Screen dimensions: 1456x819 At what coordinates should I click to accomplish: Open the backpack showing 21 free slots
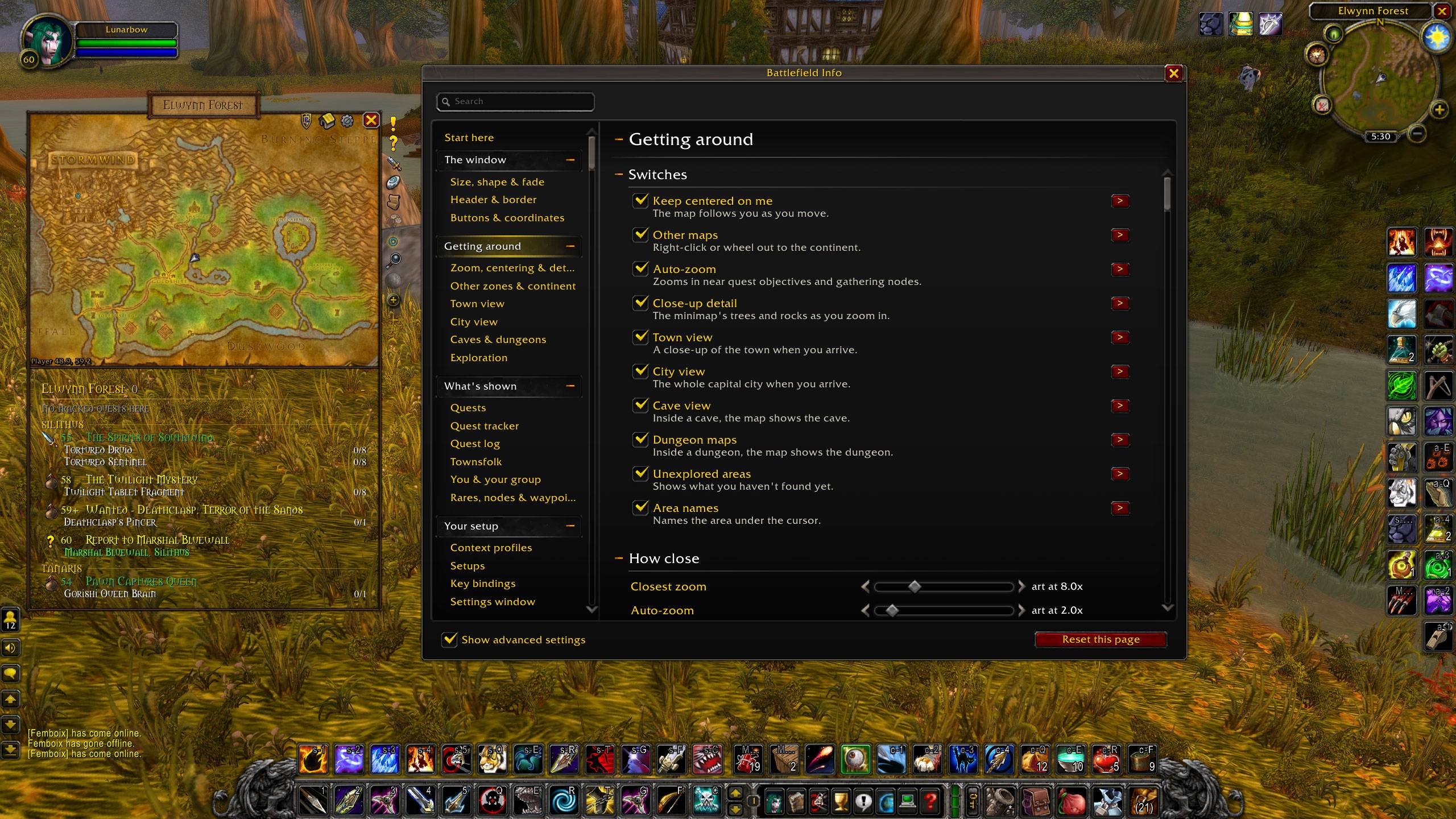[1143, 801]
